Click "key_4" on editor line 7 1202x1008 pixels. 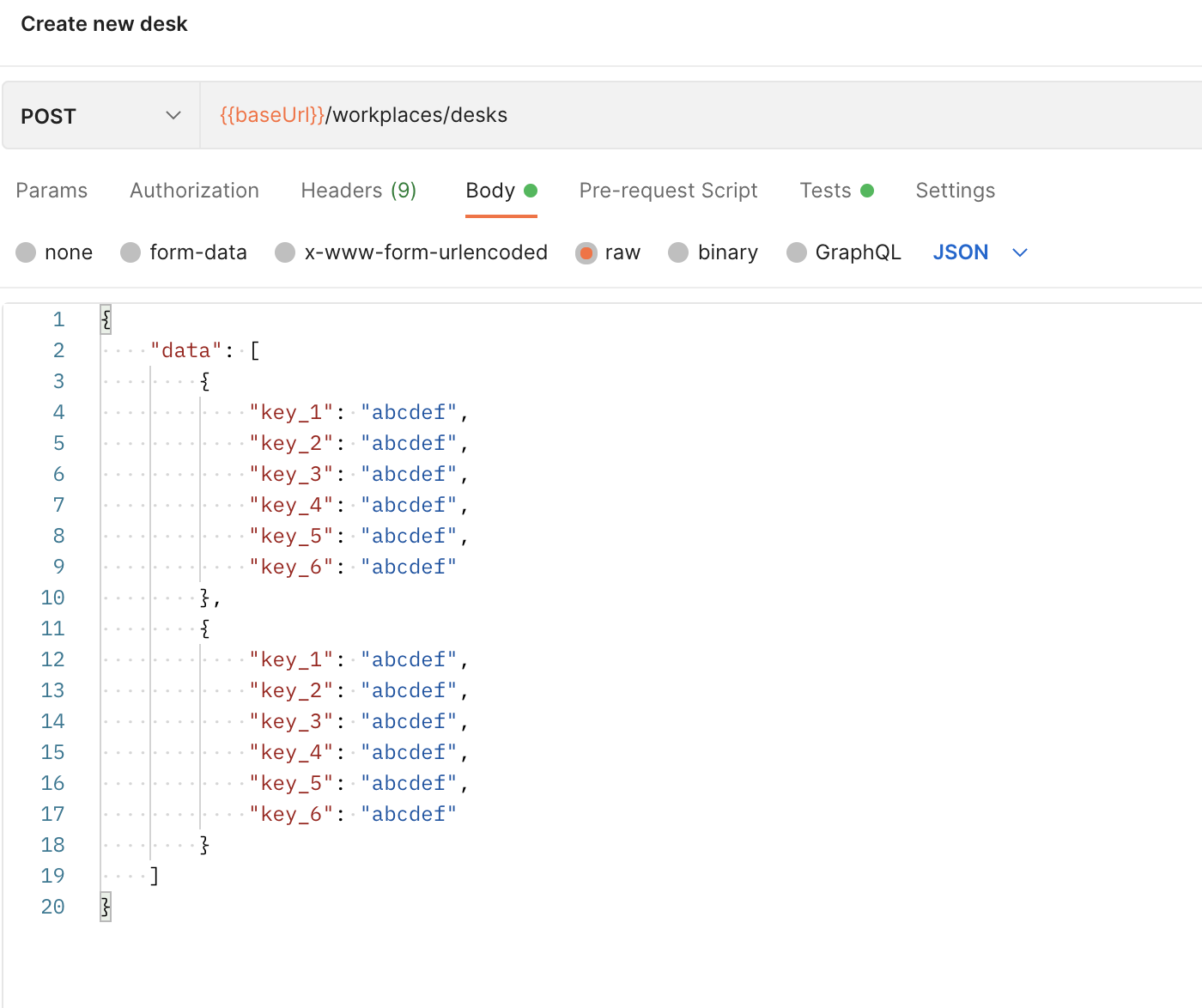pos(291,505)
